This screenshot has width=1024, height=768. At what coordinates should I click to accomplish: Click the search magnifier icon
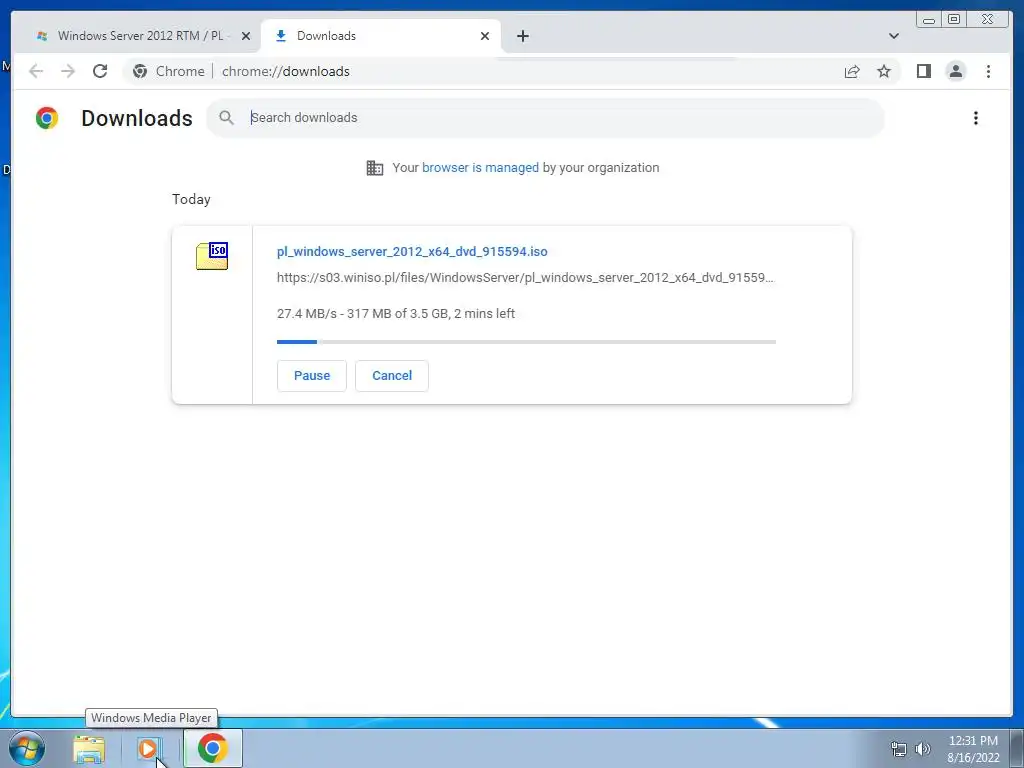227,118
